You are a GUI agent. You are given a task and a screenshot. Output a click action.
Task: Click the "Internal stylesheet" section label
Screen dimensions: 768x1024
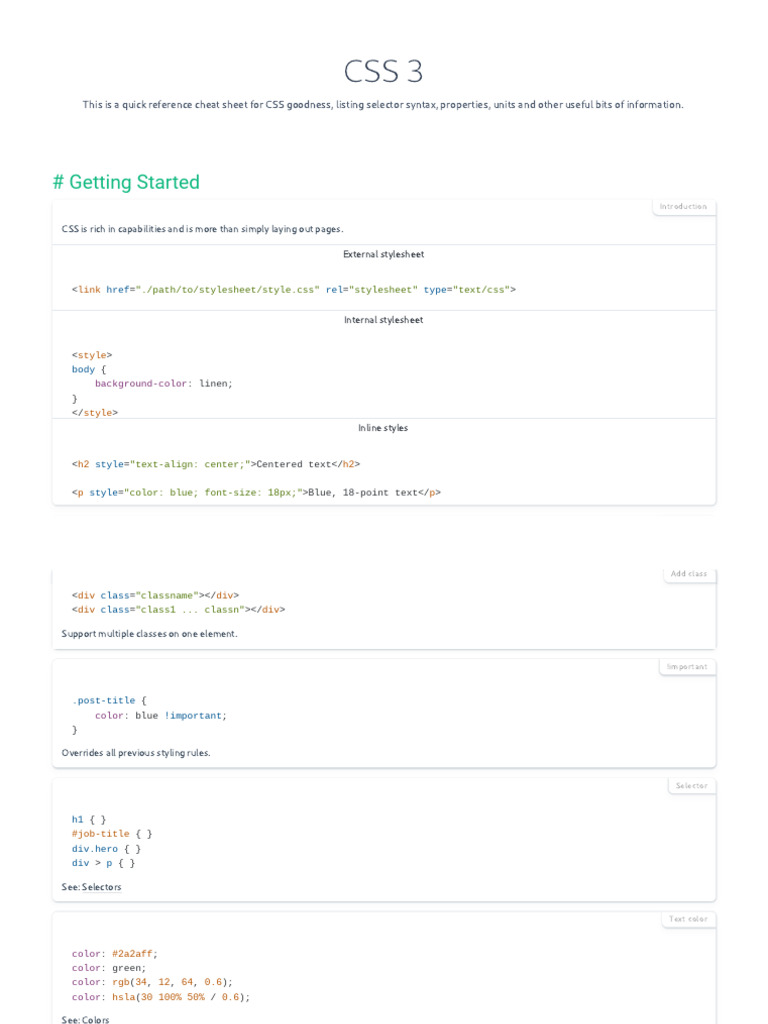tap(383, 320)
